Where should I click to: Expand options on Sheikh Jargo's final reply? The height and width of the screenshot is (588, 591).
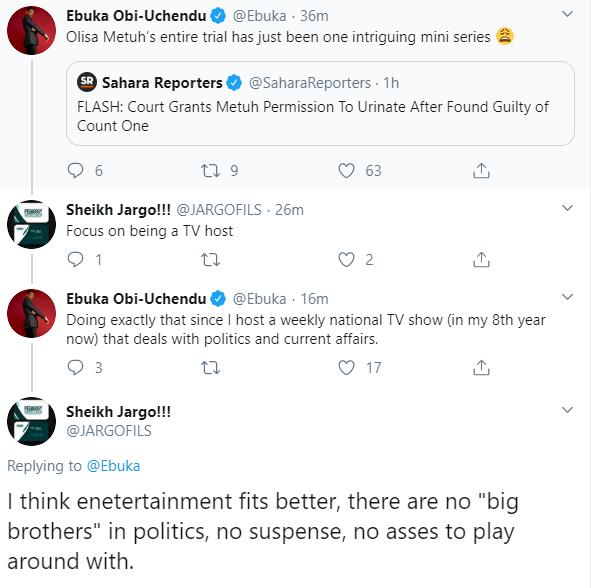click(567, 410)
